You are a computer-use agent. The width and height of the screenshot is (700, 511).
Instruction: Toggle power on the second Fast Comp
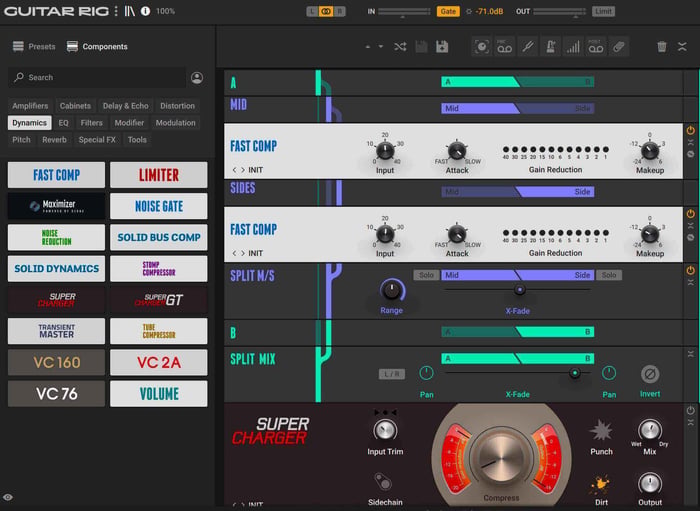tap(691, 213)
